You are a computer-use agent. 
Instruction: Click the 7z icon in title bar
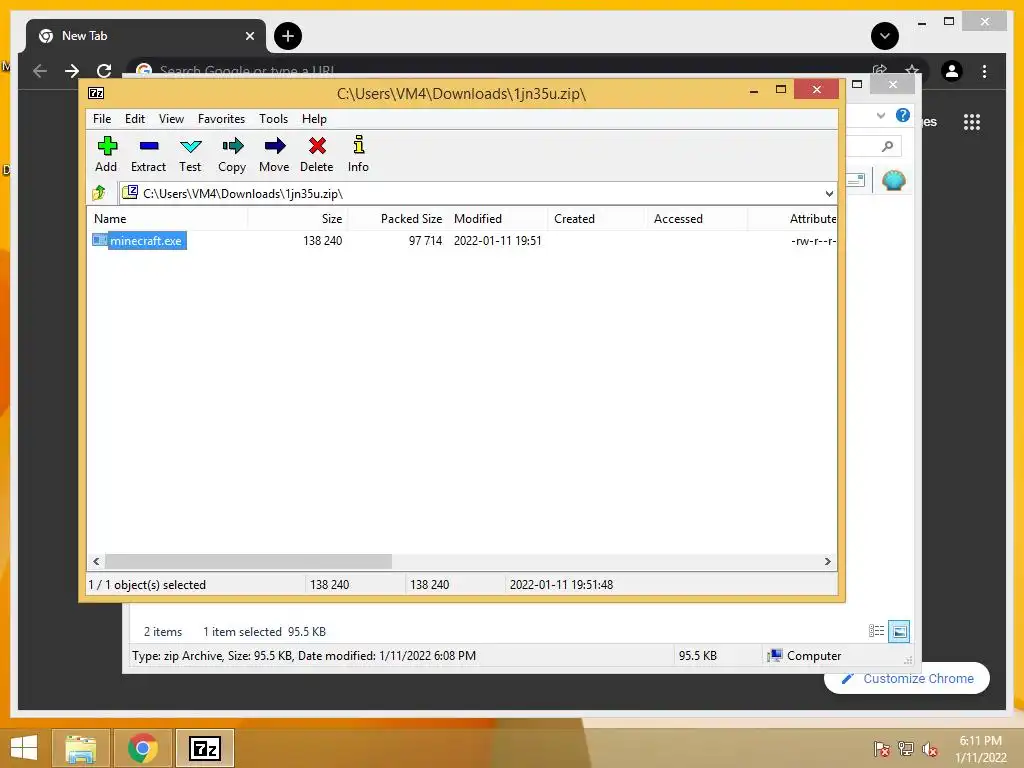pos(96,93)
